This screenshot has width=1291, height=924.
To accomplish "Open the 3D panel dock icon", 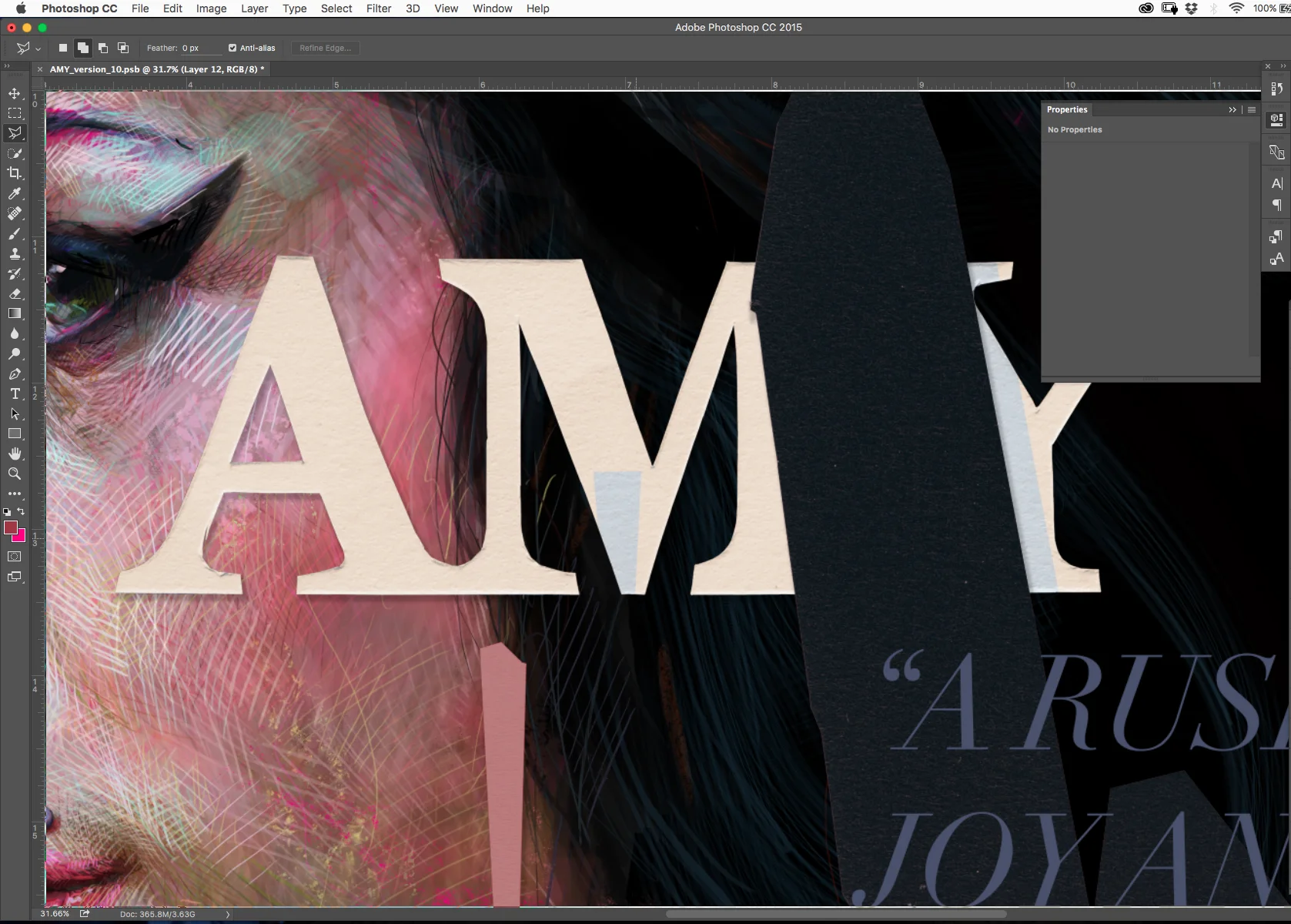I will pyautogui.click(x=1276, y=152).
